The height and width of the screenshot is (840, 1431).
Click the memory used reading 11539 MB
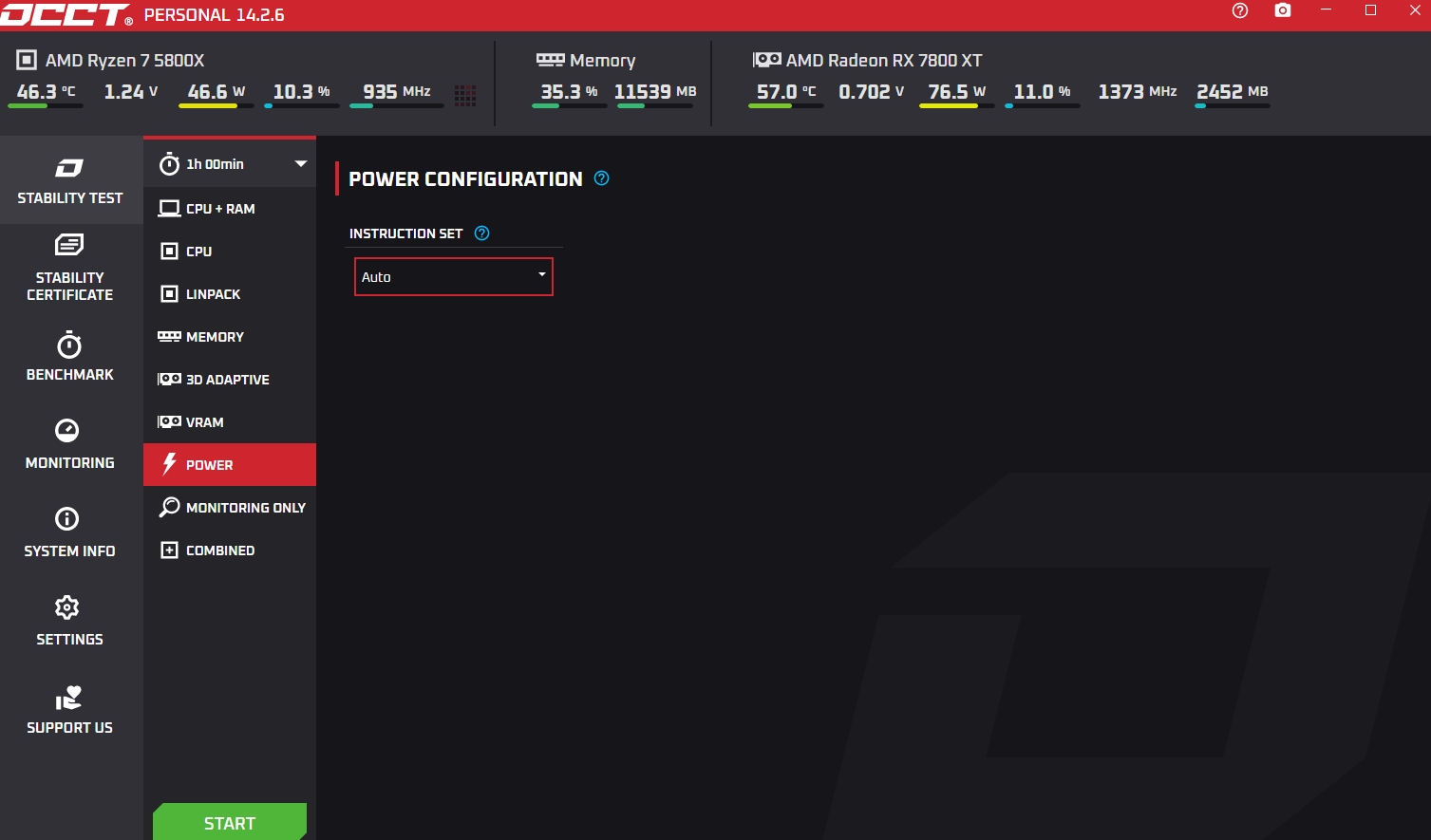(655, 92)
